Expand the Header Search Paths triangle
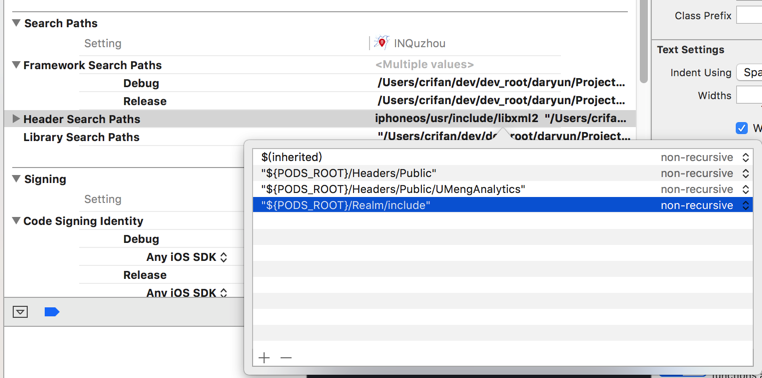Image resolution: width=762 pixels, height=378 pixels. point(16,119)
